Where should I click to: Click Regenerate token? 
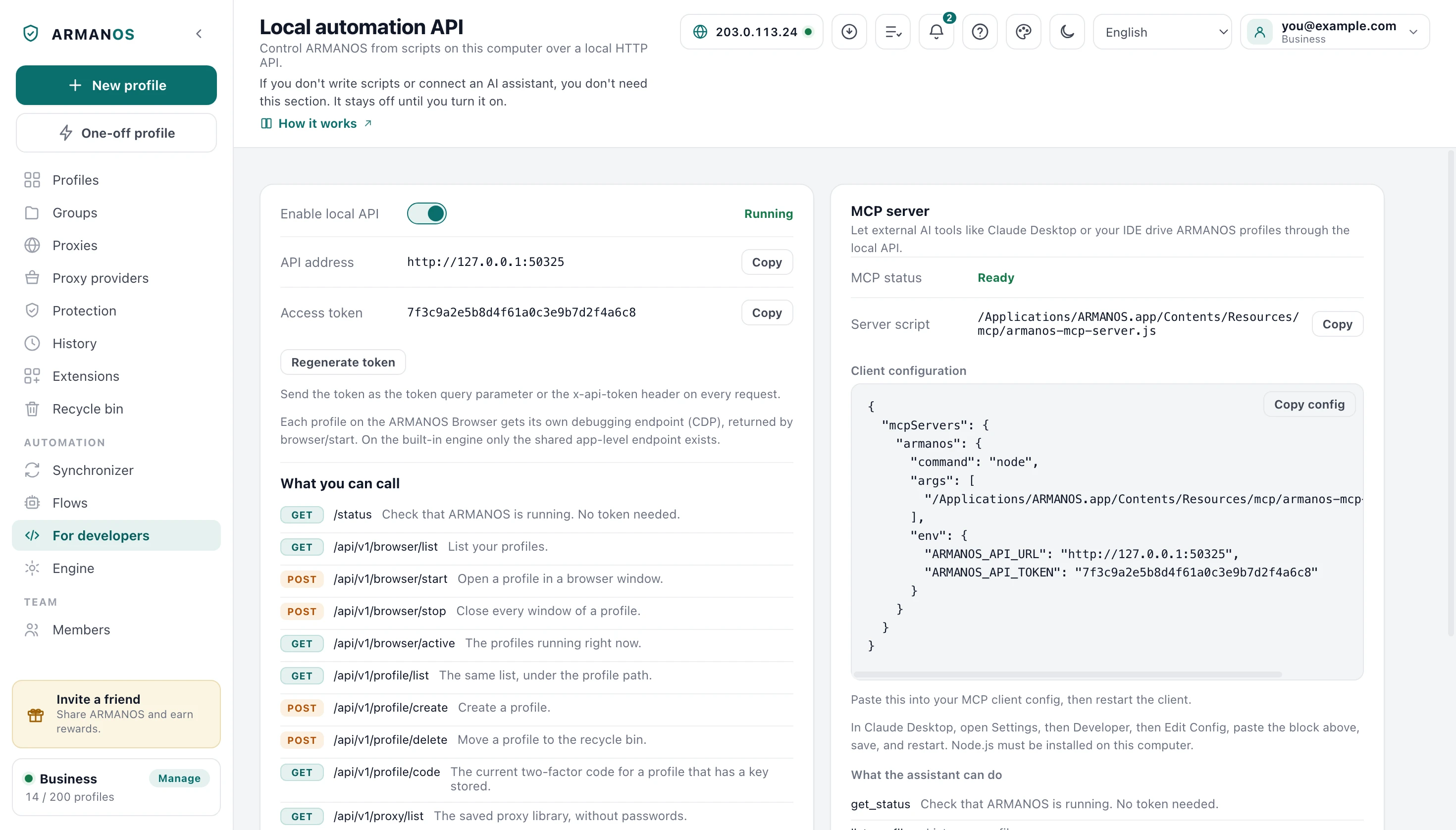(343, 362)
